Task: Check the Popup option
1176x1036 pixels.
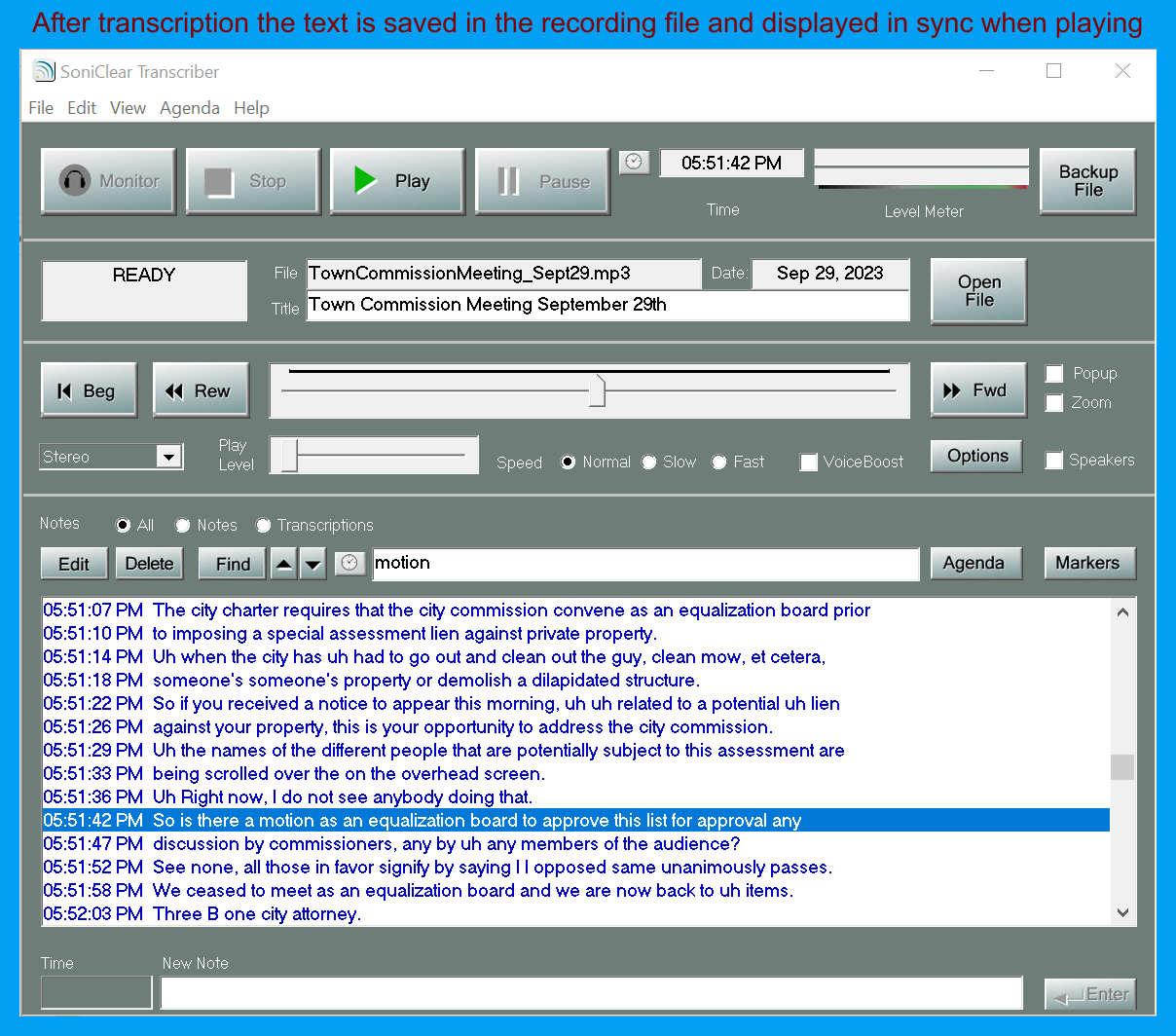Action: click(x=1054, y=373)
